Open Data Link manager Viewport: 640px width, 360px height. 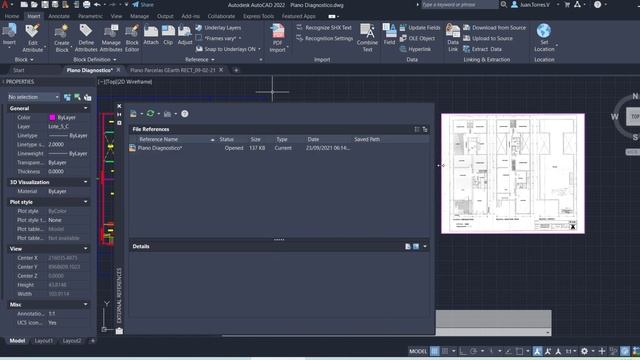click(x=453, y=38)
